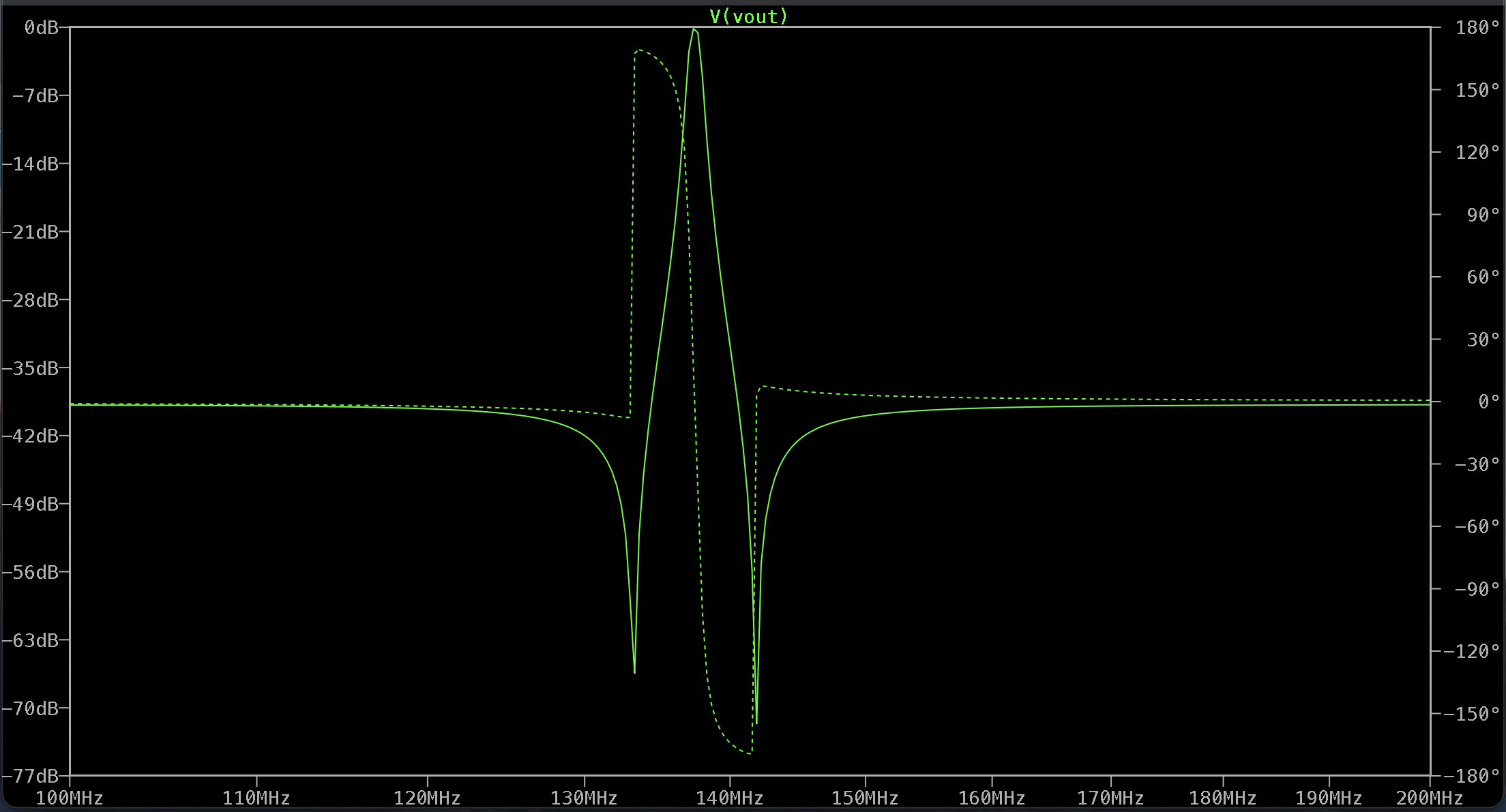Click the 0° right axis label
This screenshot has height=812, width=1506.
tap(1488, 402)
